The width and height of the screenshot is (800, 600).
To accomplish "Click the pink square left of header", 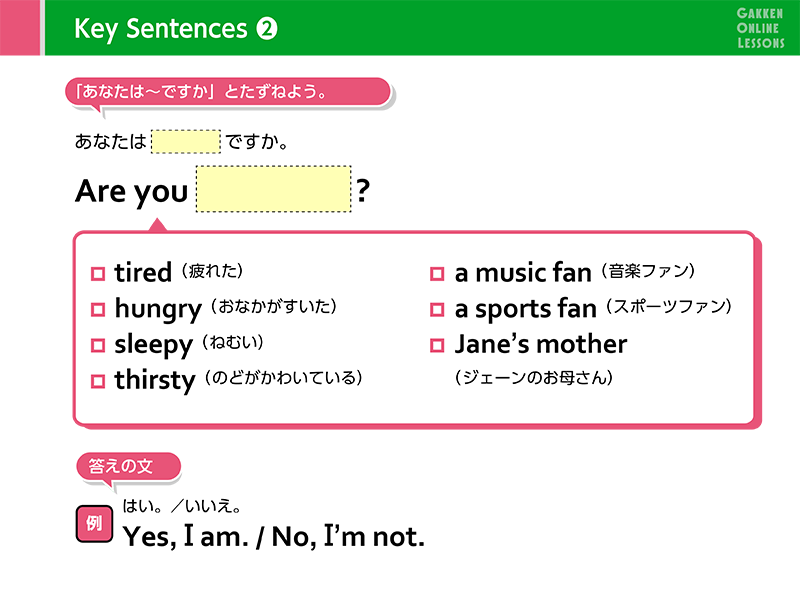I will pos(20,28).
